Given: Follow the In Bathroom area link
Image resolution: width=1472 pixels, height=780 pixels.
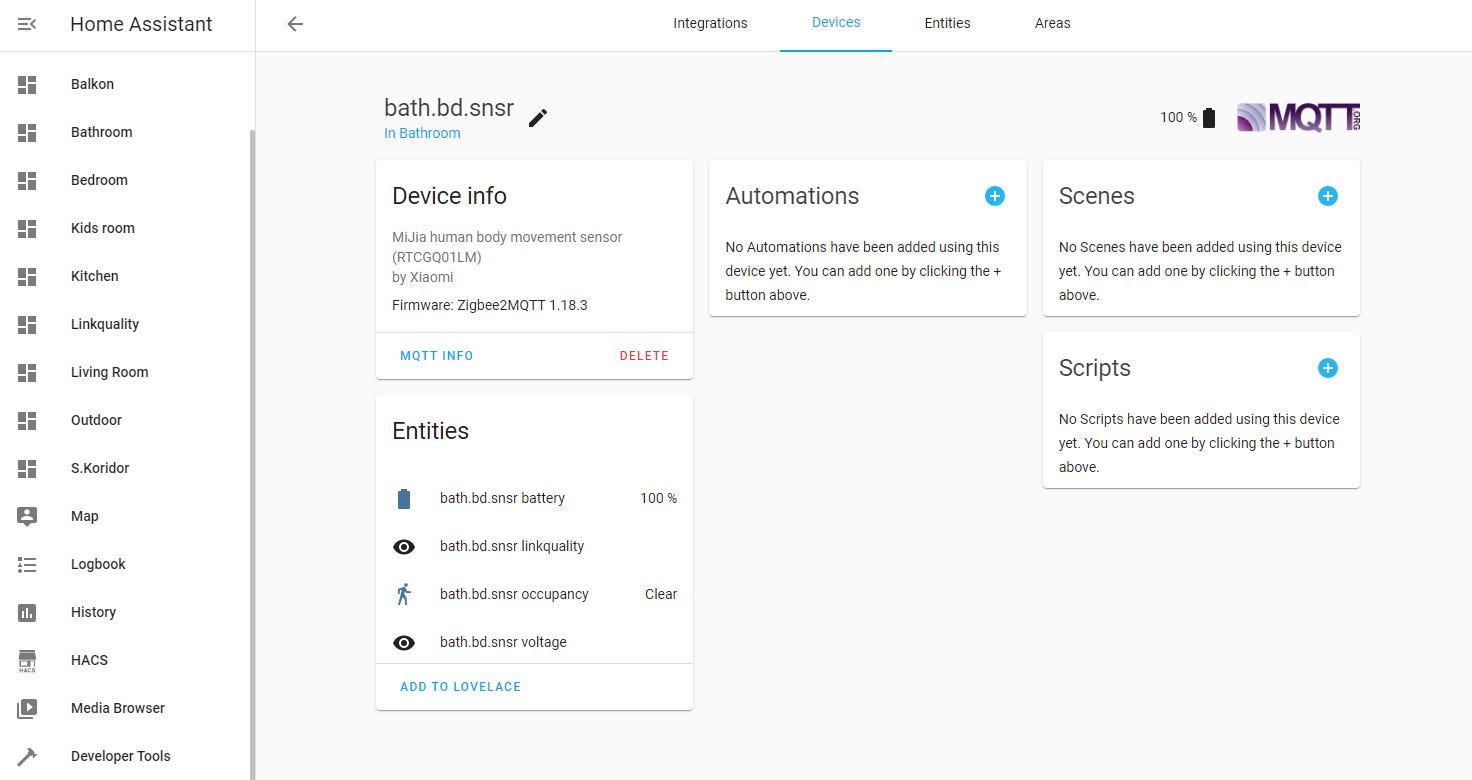Looking at the screenshot, I should coord(422,133).
